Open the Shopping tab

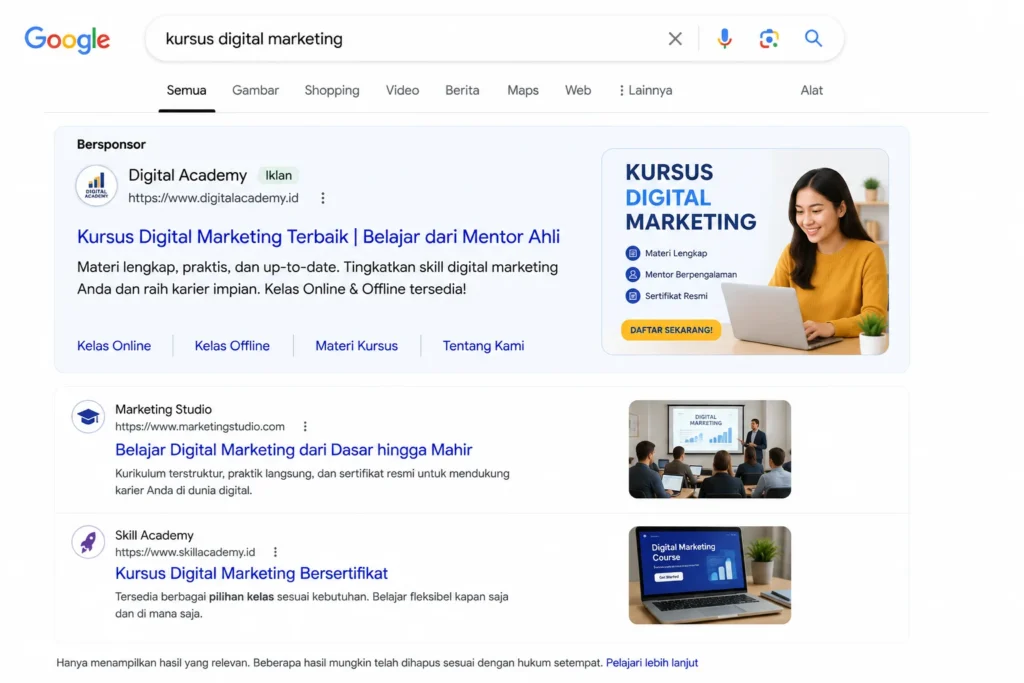point(332,91)
